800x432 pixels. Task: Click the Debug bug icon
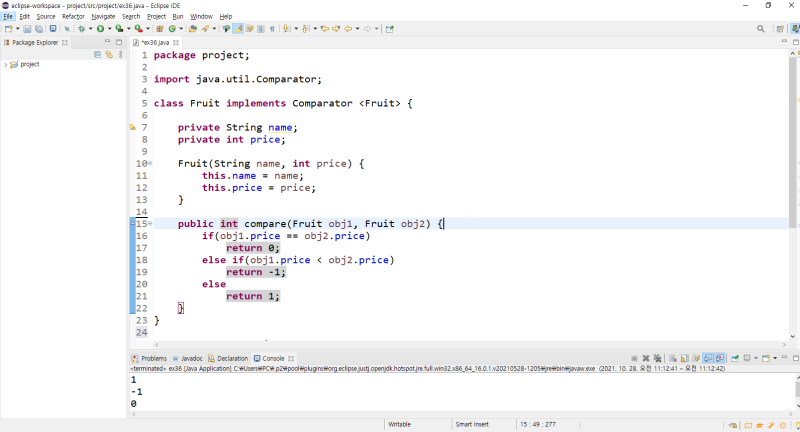[x=81, y=29]
